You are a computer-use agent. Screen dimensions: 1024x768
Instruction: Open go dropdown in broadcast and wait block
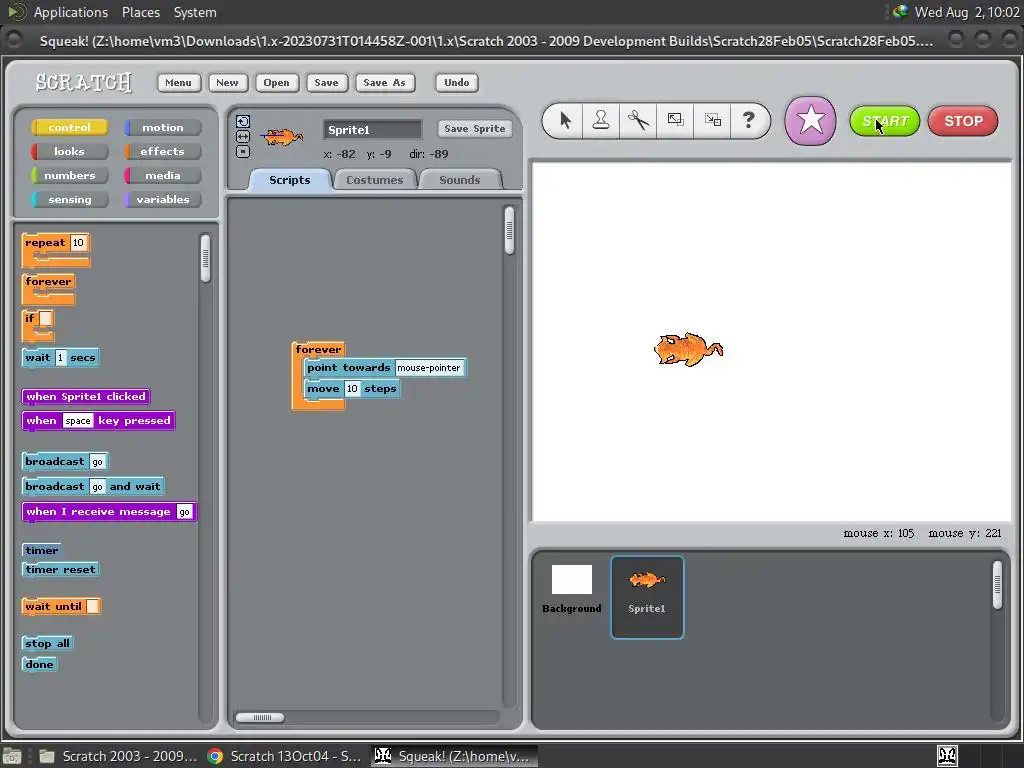(97, 487)
